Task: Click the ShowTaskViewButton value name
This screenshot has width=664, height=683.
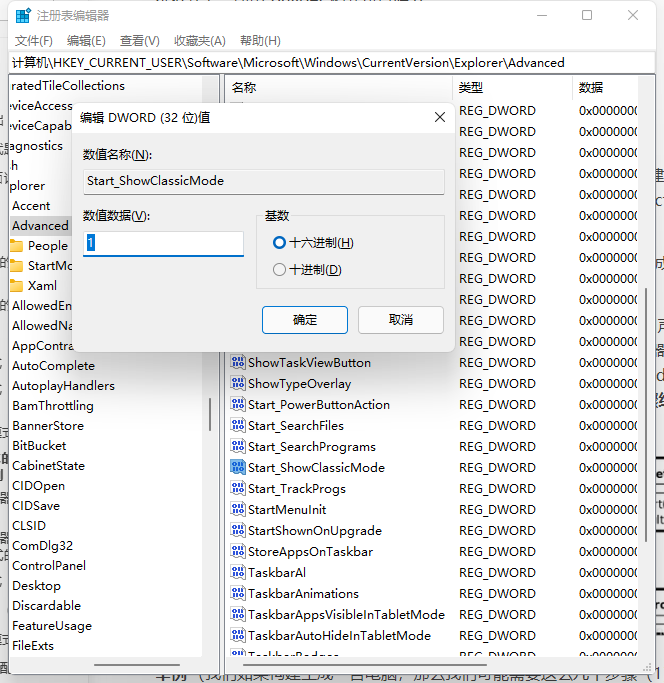Action: point(309,362)
